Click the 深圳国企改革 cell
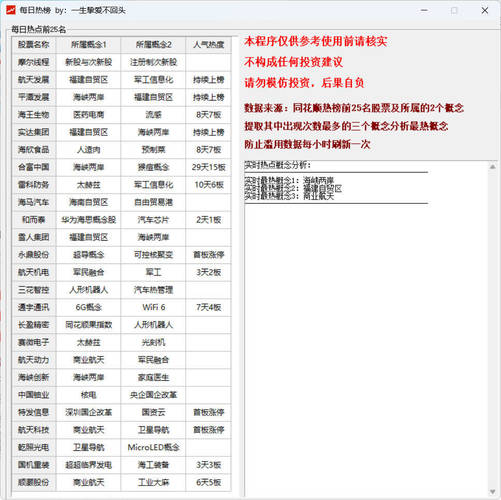This screenshot has height=500, width=501. click(88, 412)
